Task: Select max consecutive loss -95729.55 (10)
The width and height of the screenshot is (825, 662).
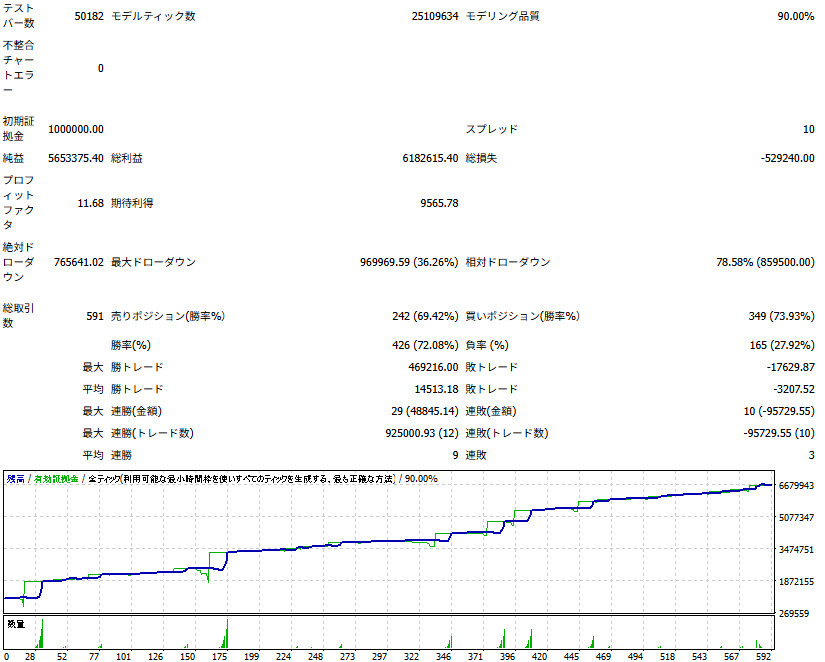Action: [779, 434]
